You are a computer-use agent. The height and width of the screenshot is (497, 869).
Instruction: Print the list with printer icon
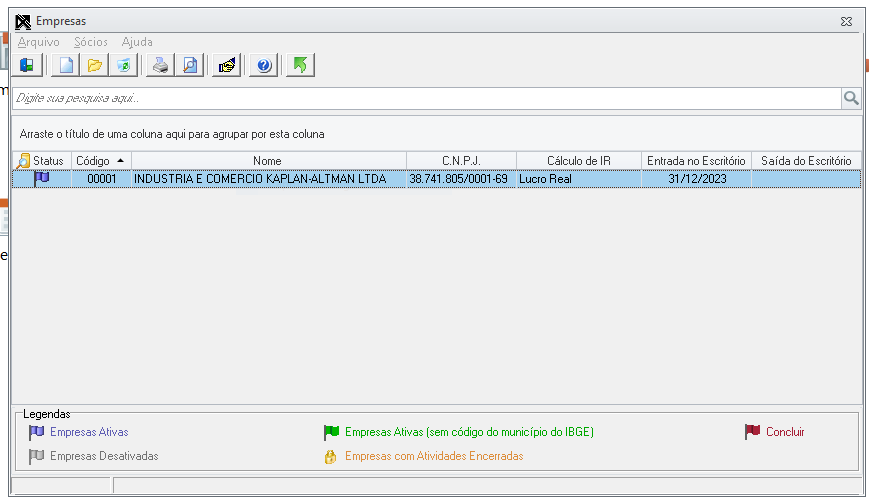click(x=160, y=66)
